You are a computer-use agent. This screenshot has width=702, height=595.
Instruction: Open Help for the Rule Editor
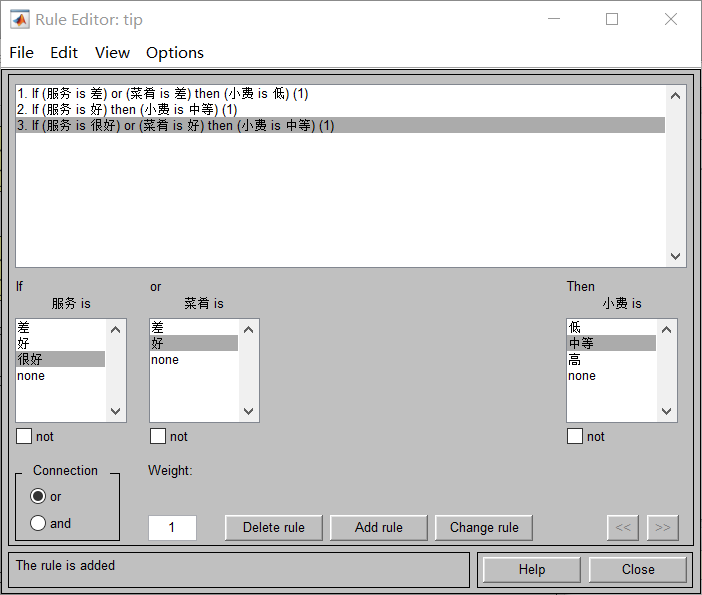(532, 569)
